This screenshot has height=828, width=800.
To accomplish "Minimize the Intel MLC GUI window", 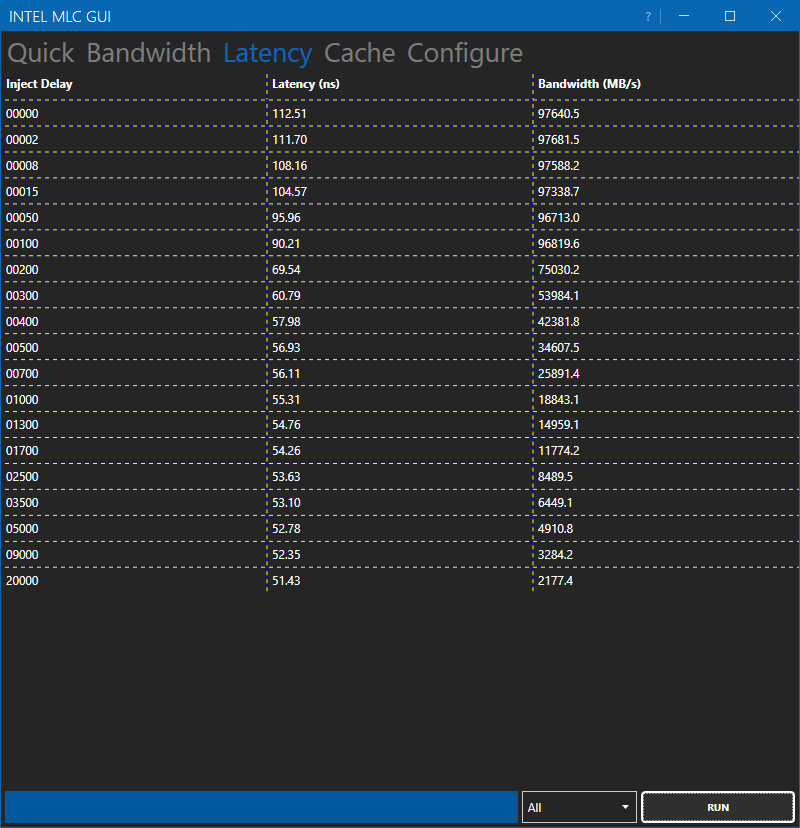I will tap(684, 16).
